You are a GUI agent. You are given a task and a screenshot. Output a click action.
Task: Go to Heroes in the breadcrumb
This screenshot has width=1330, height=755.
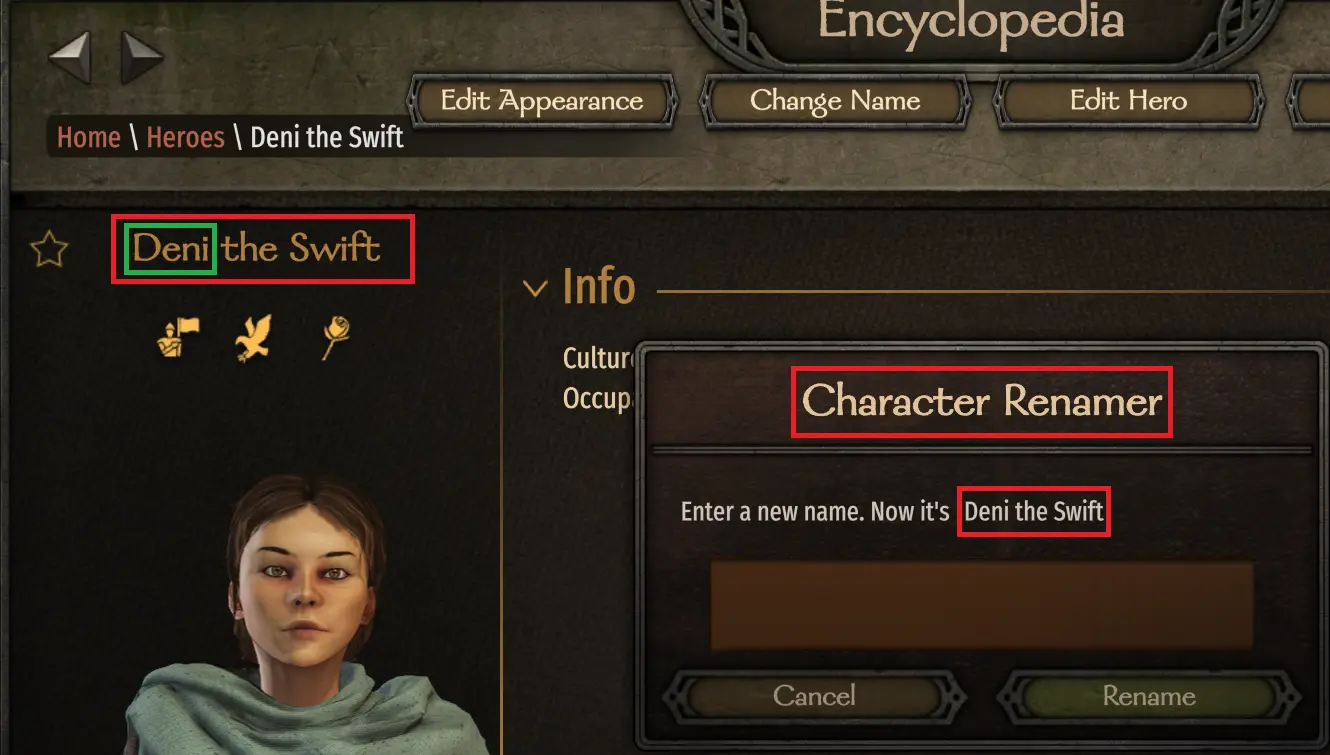pos(185,137)
